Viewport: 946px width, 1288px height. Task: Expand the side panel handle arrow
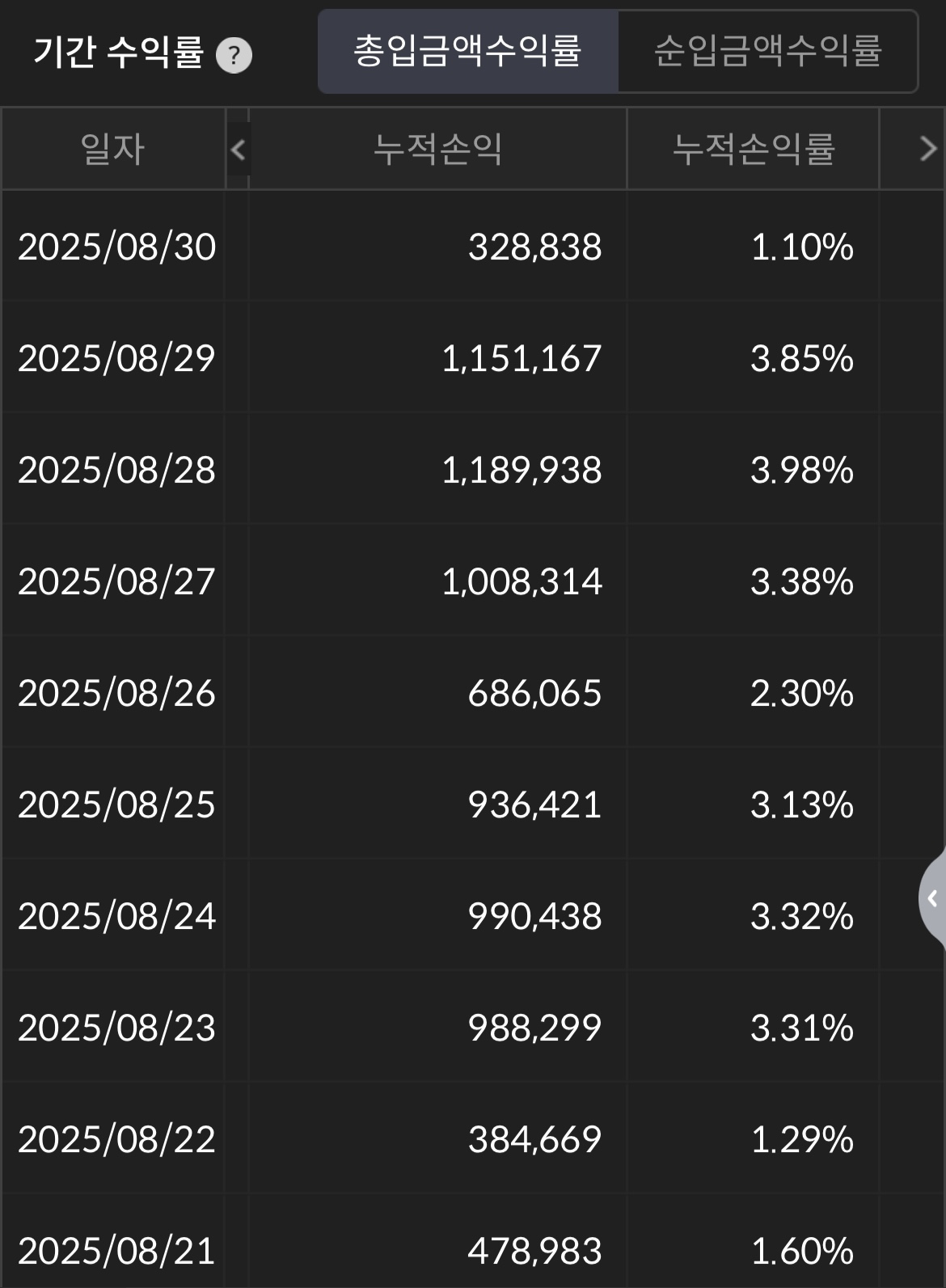click(932, 898)
